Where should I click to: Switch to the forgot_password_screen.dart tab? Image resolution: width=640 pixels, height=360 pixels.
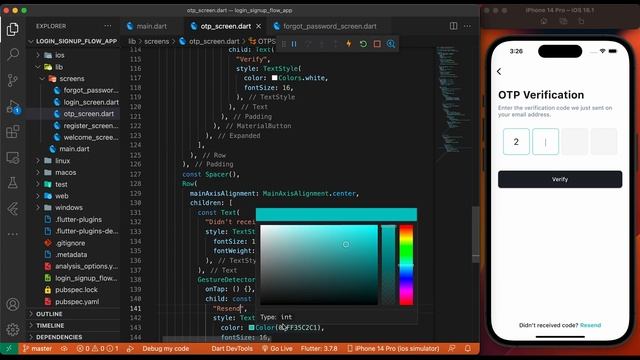(x=330, y=26)
